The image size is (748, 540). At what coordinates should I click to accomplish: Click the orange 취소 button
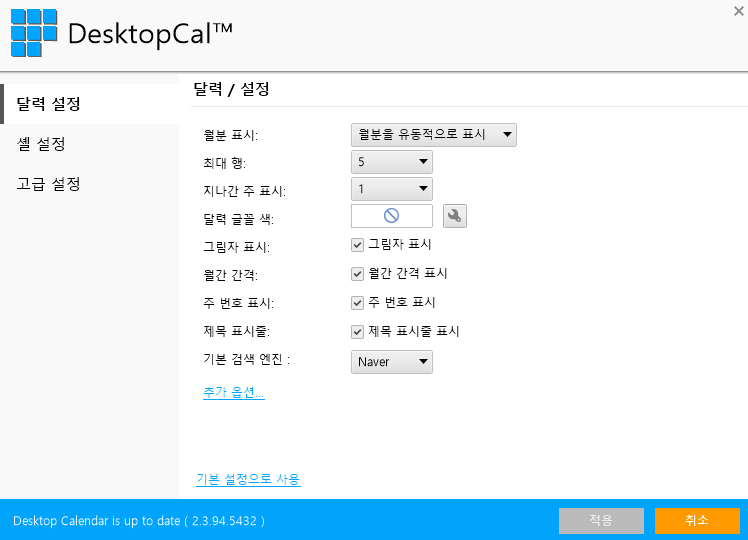(697, 520)
